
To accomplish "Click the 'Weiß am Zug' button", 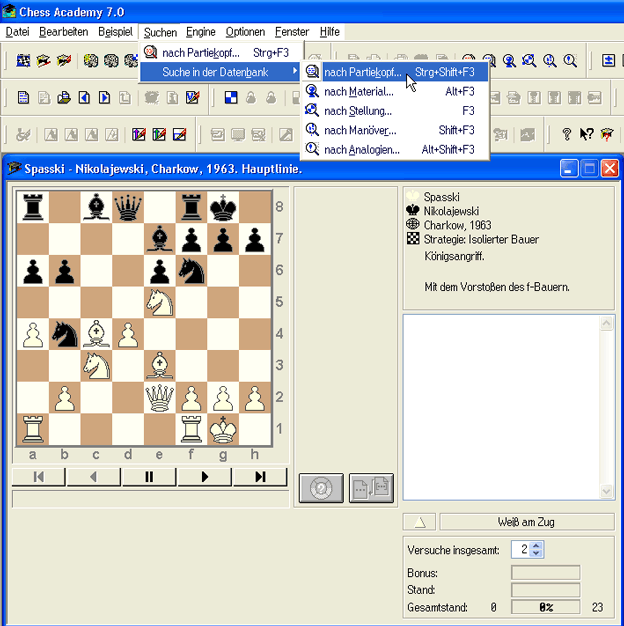I will (527, 522).
